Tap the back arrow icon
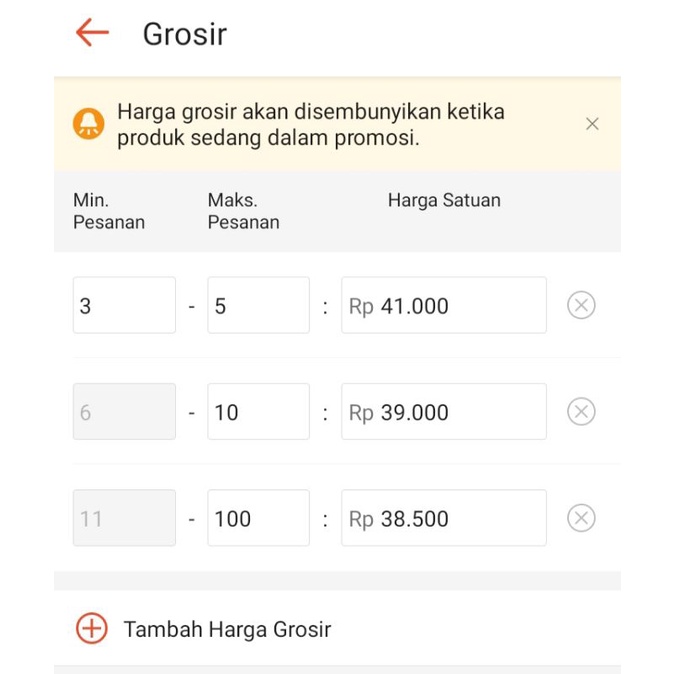This screenshot has width=674, height=674. 92,33
